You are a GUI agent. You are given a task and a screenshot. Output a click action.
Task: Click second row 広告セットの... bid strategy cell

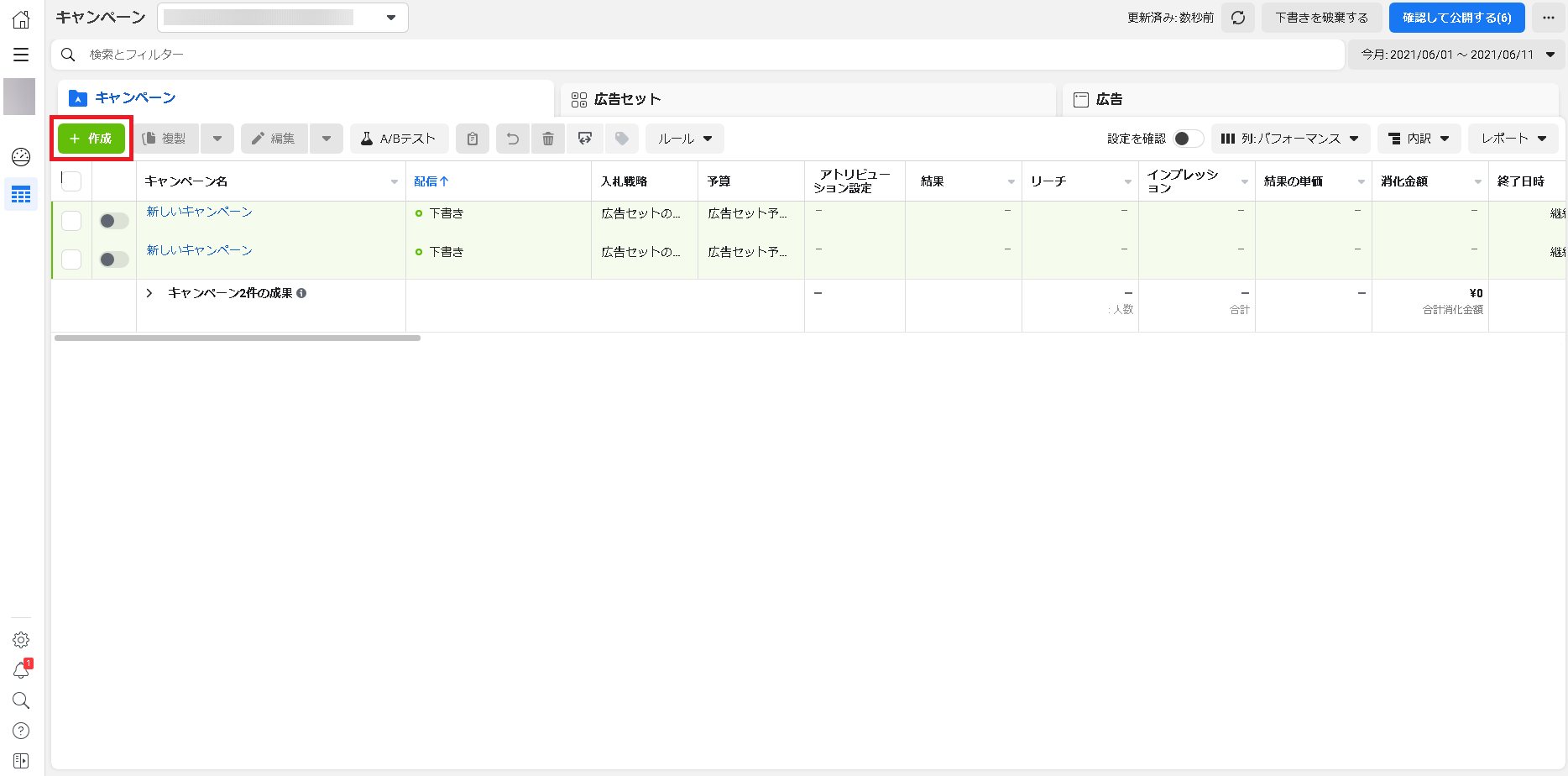[640, 252]
